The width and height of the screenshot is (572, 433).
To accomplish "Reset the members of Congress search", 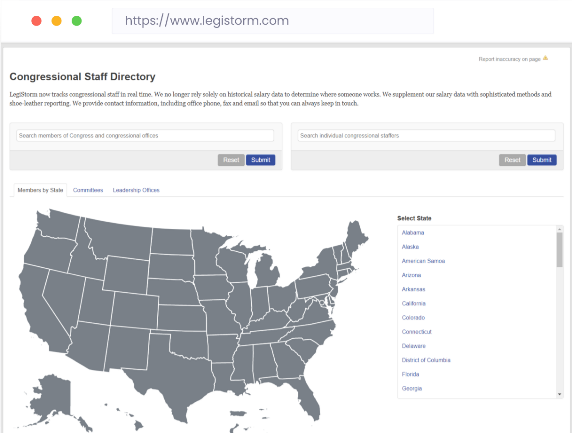I will point(231,160).
